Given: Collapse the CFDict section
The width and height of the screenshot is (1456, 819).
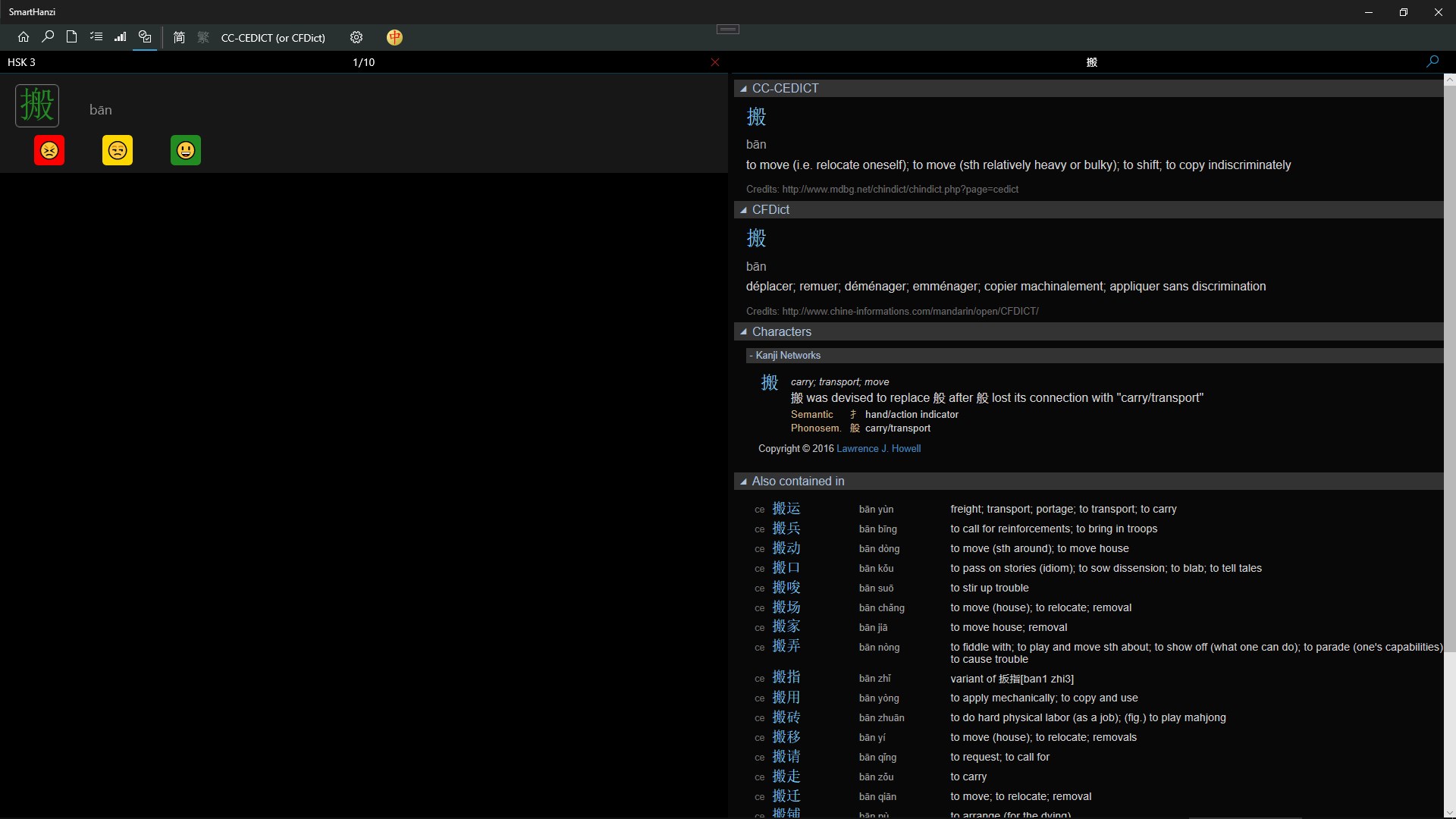Looking at the screenshot, I should (x=744, y=210).
